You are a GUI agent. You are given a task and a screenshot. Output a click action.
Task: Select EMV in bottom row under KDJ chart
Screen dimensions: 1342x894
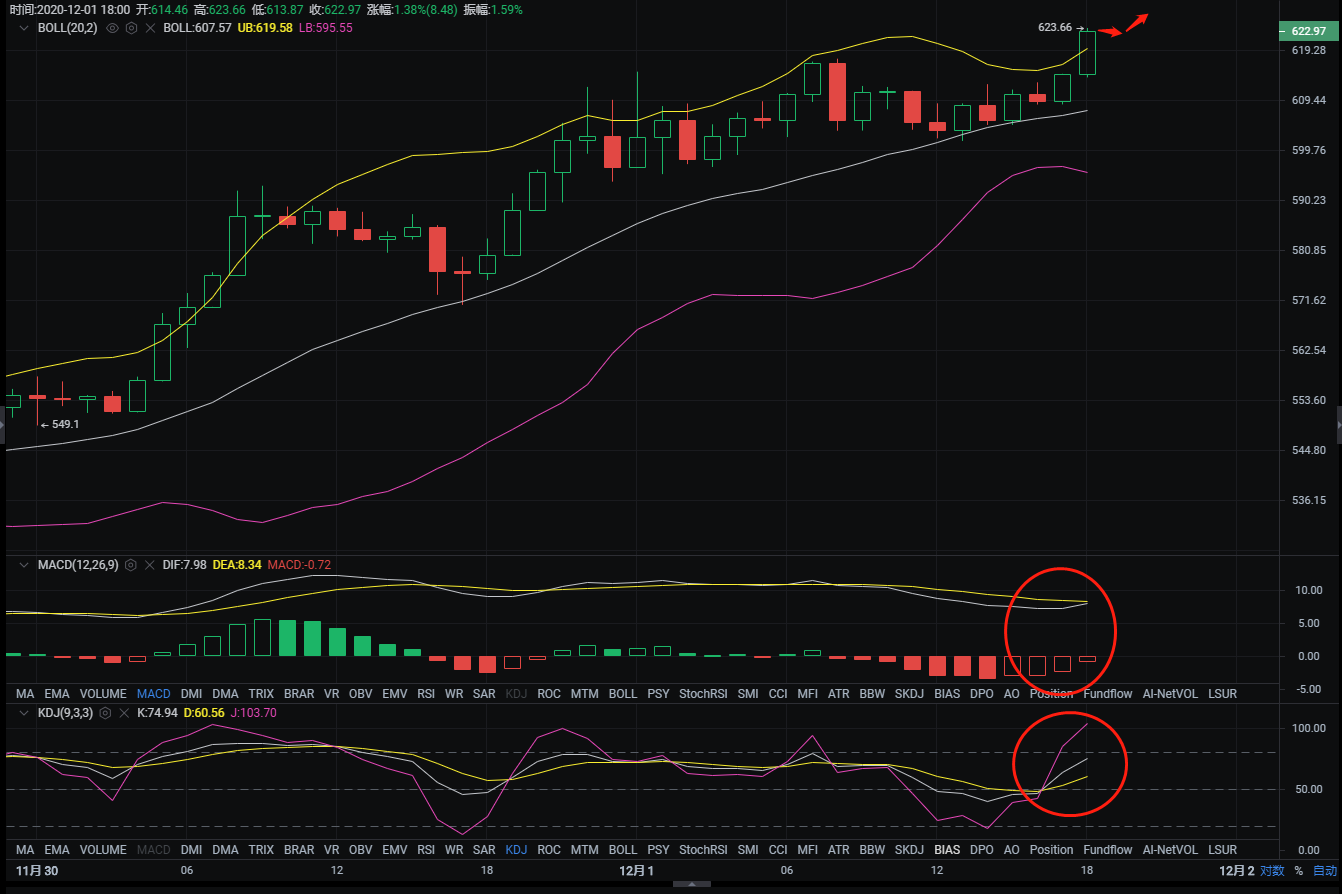tap(395, 850)
